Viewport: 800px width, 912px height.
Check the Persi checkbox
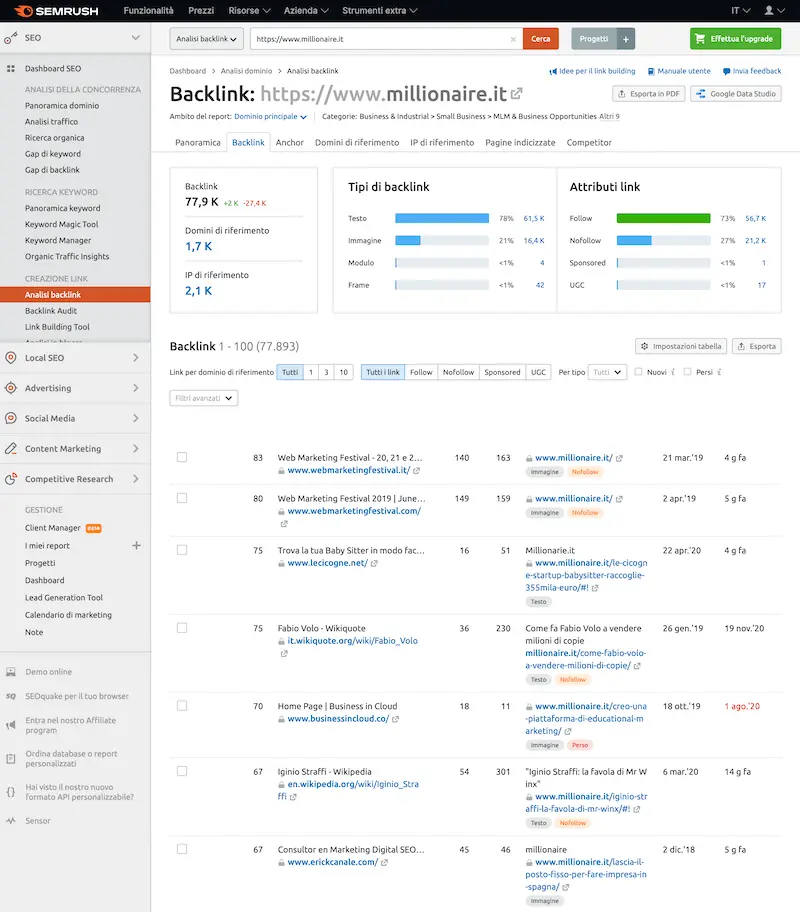pos(687,372)
